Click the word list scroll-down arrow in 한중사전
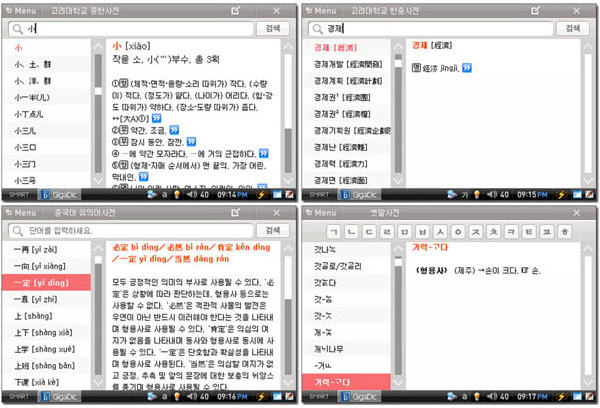Screen dimensions: 600x408 coord(398,181)
